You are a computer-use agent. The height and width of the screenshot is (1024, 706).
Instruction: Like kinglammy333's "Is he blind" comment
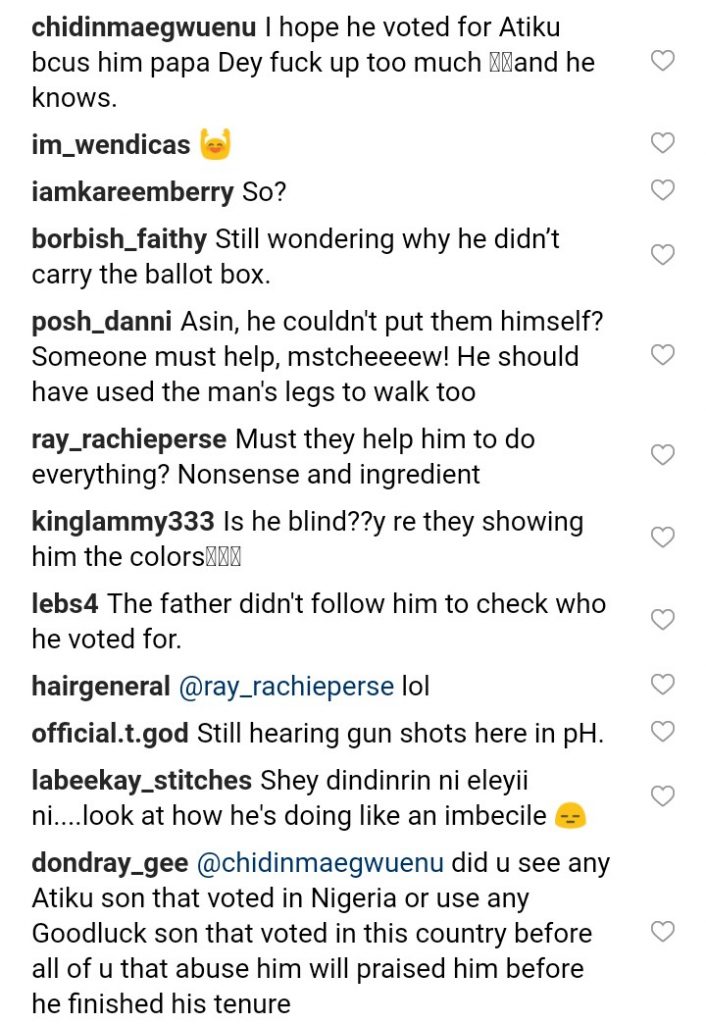(662, 538)
